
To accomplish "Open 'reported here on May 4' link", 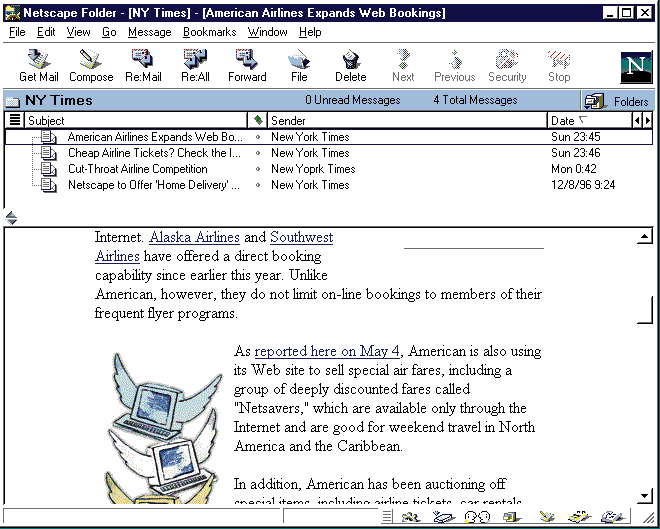I will click(327, 351).
